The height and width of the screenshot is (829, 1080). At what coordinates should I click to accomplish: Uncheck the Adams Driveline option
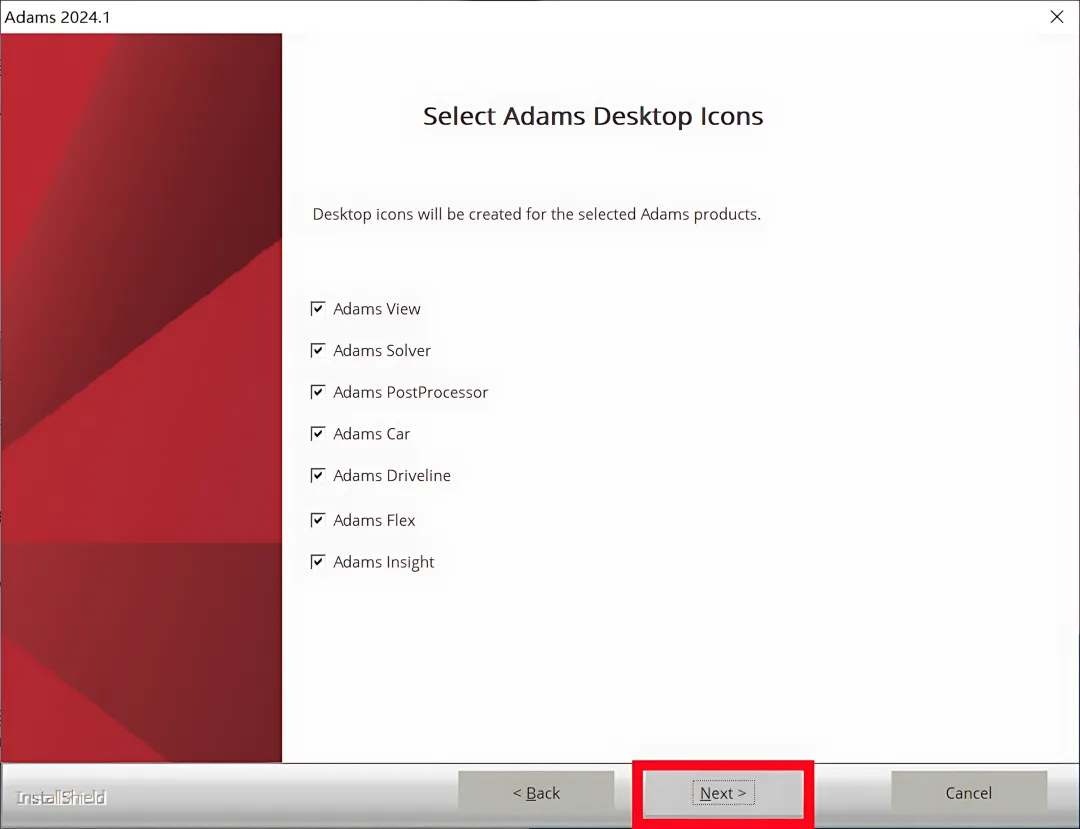point(318,475)
